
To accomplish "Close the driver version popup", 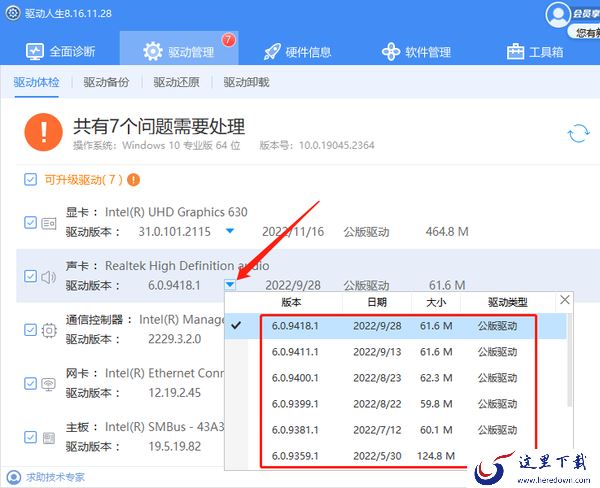I will (565, 300).
